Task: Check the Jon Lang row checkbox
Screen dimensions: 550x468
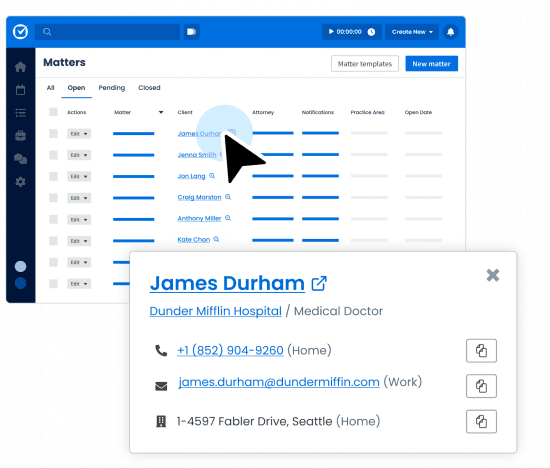Action: (53, 176)
